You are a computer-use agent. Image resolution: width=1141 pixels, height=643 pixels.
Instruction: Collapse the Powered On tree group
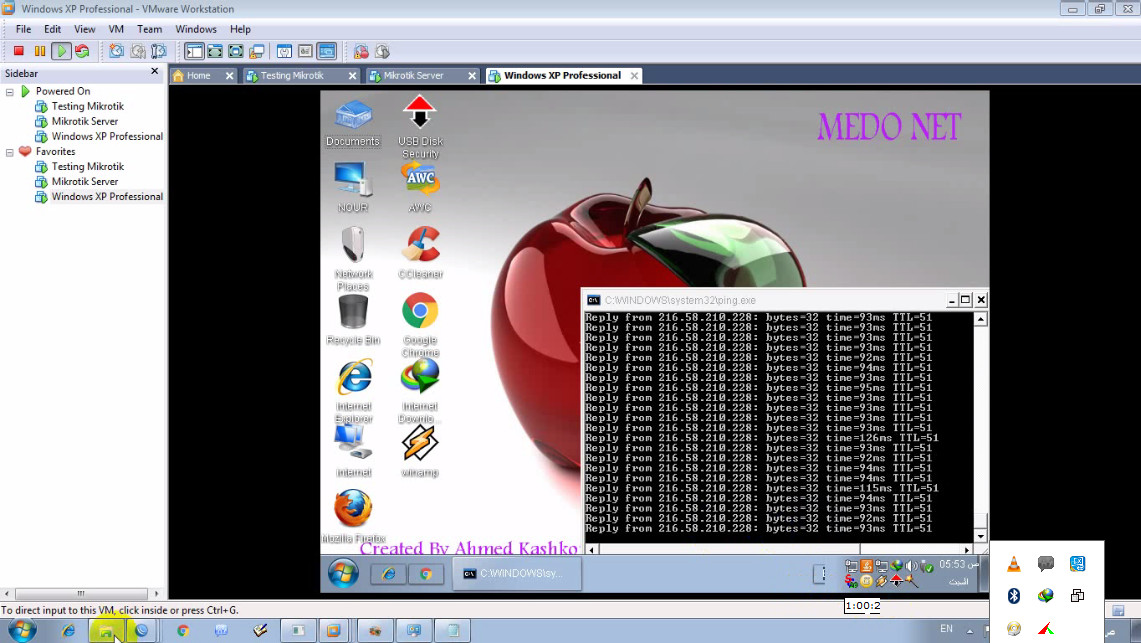pyautogui.click(x=9, y=92)
